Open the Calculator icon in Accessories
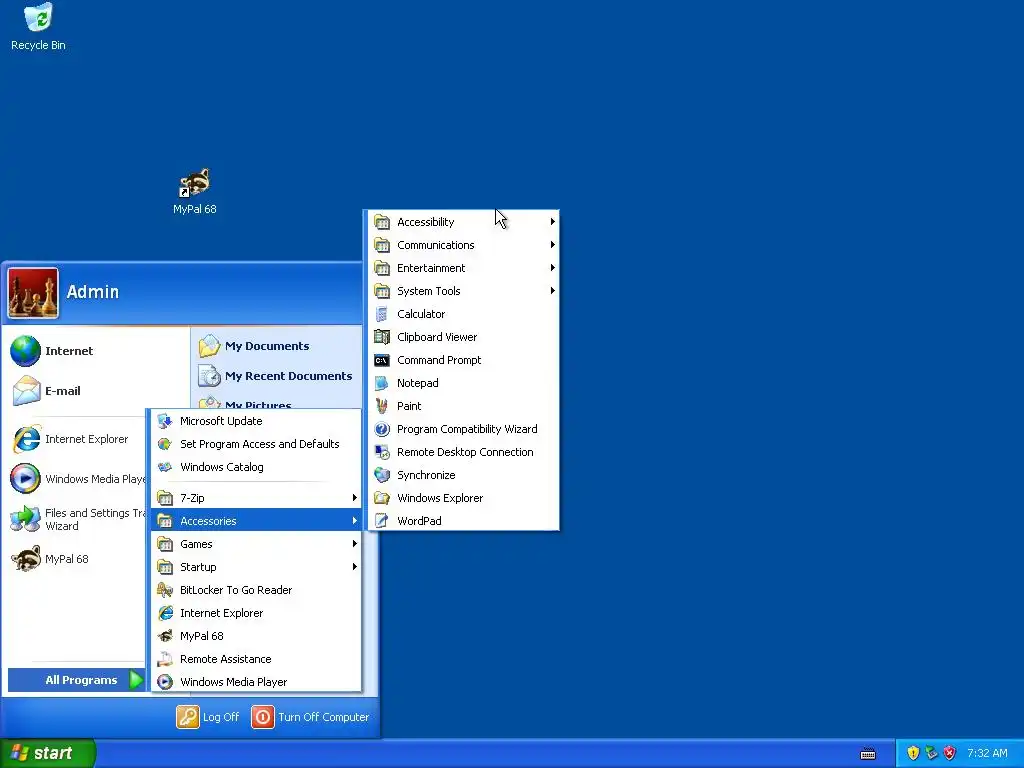This screenshot has width=1024, height=768. tap(382, 314)
